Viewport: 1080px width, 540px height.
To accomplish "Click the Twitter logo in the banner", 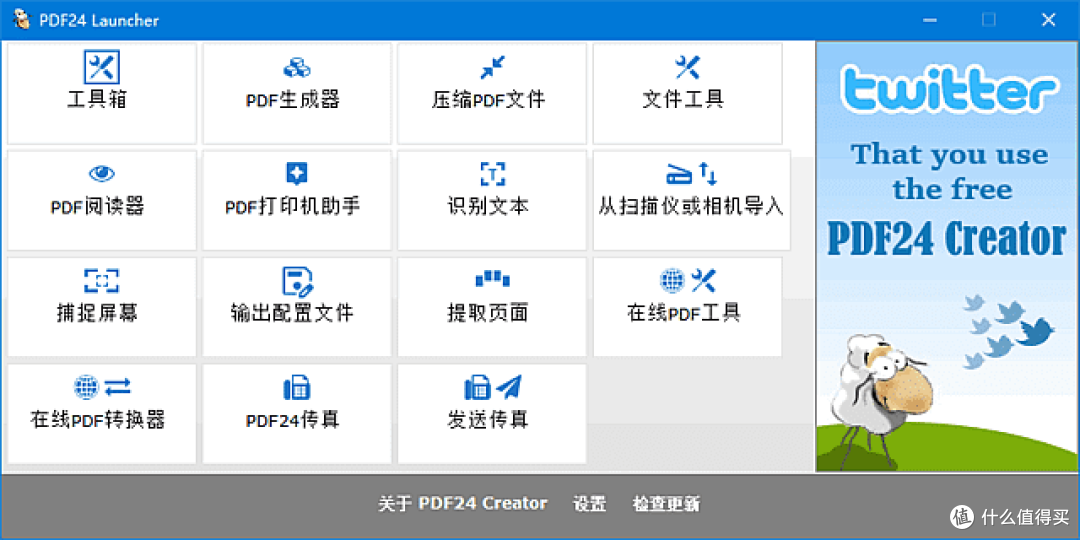I will pos(948,88).
